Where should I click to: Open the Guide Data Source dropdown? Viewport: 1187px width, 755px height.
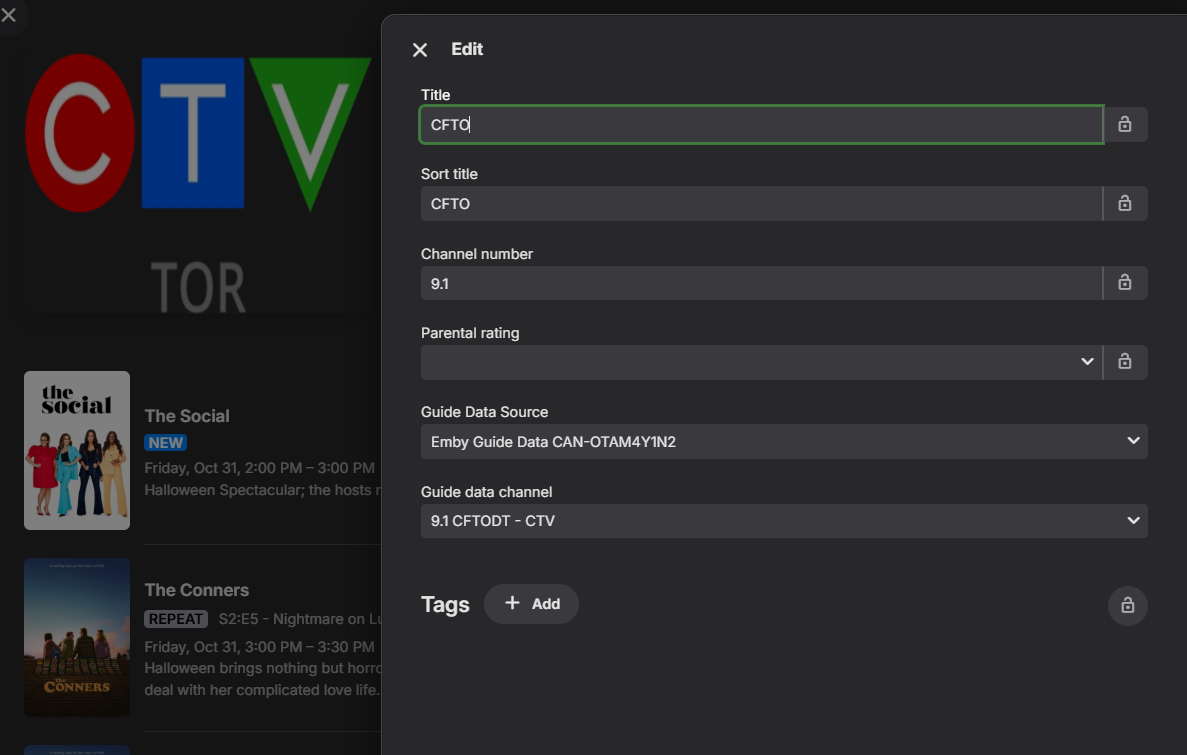pyautogui.click(x=784, y=441)
